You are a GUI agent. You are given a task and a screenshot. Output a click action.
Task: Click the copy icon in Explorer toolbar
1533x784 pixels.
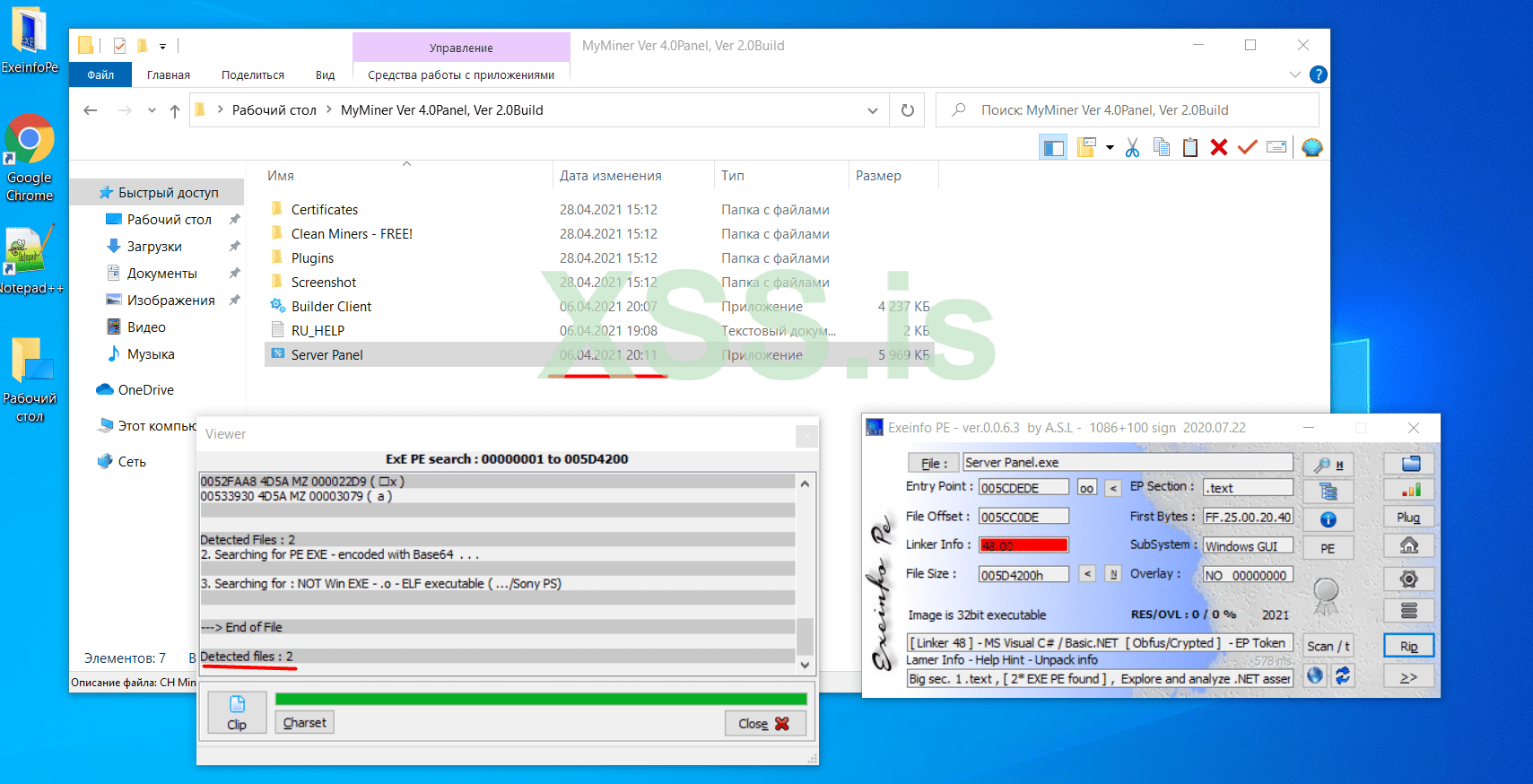pos(1162,147)
